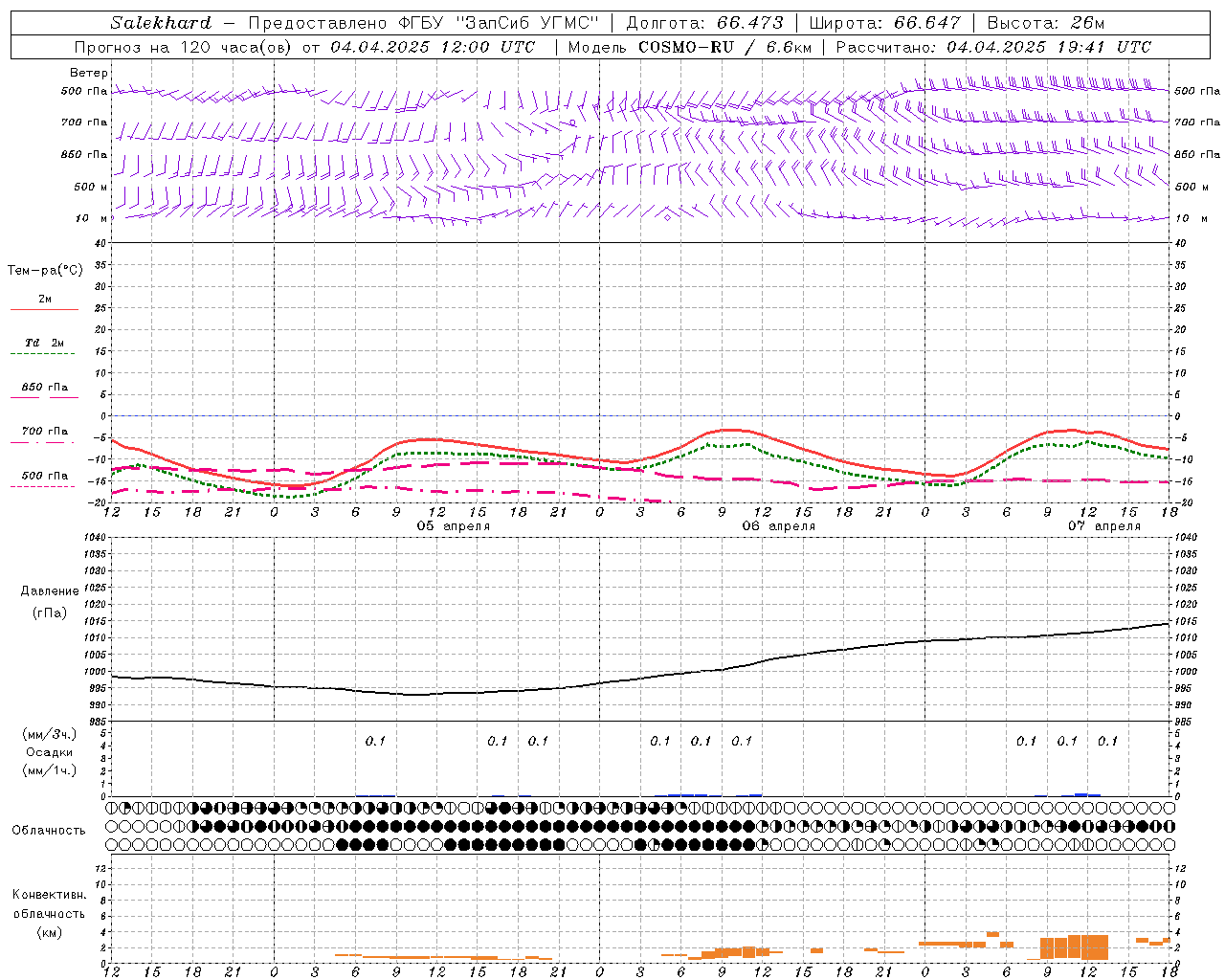Click the 06 апреля date label
1225x980 pixels.
tap(779, 526)
